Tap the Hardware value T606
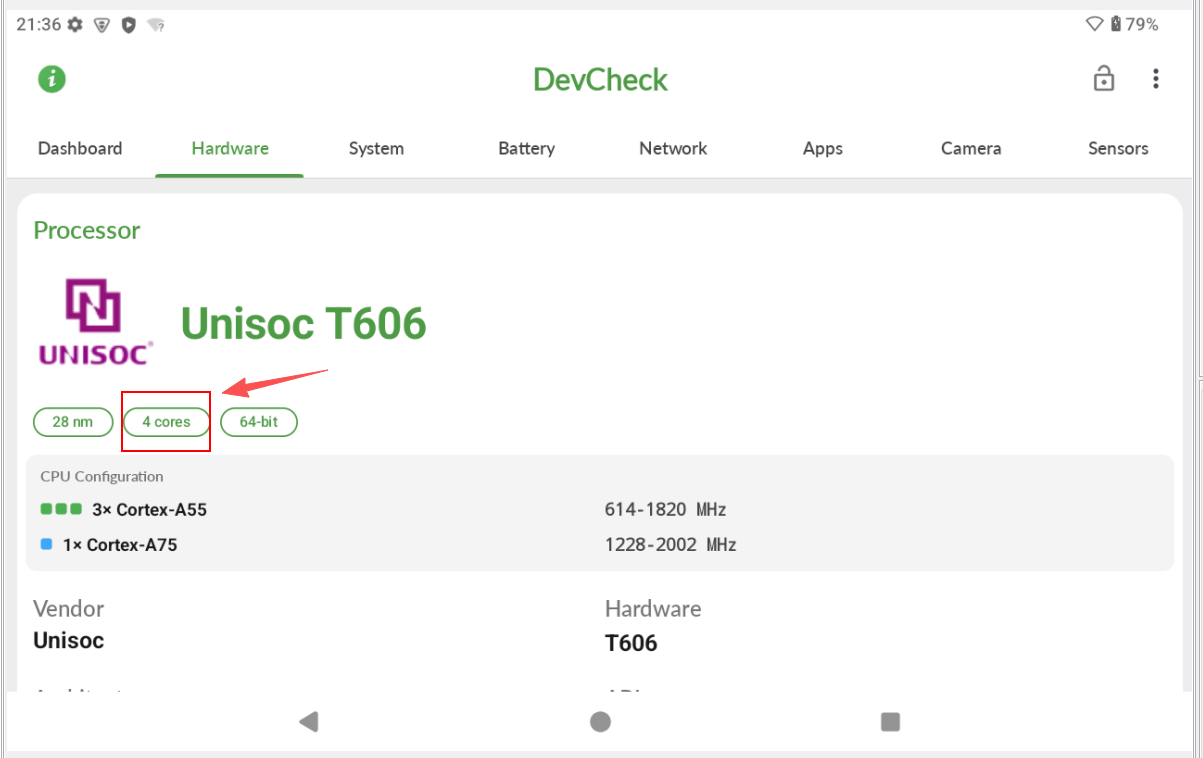1203x758 pixels. 631,643
